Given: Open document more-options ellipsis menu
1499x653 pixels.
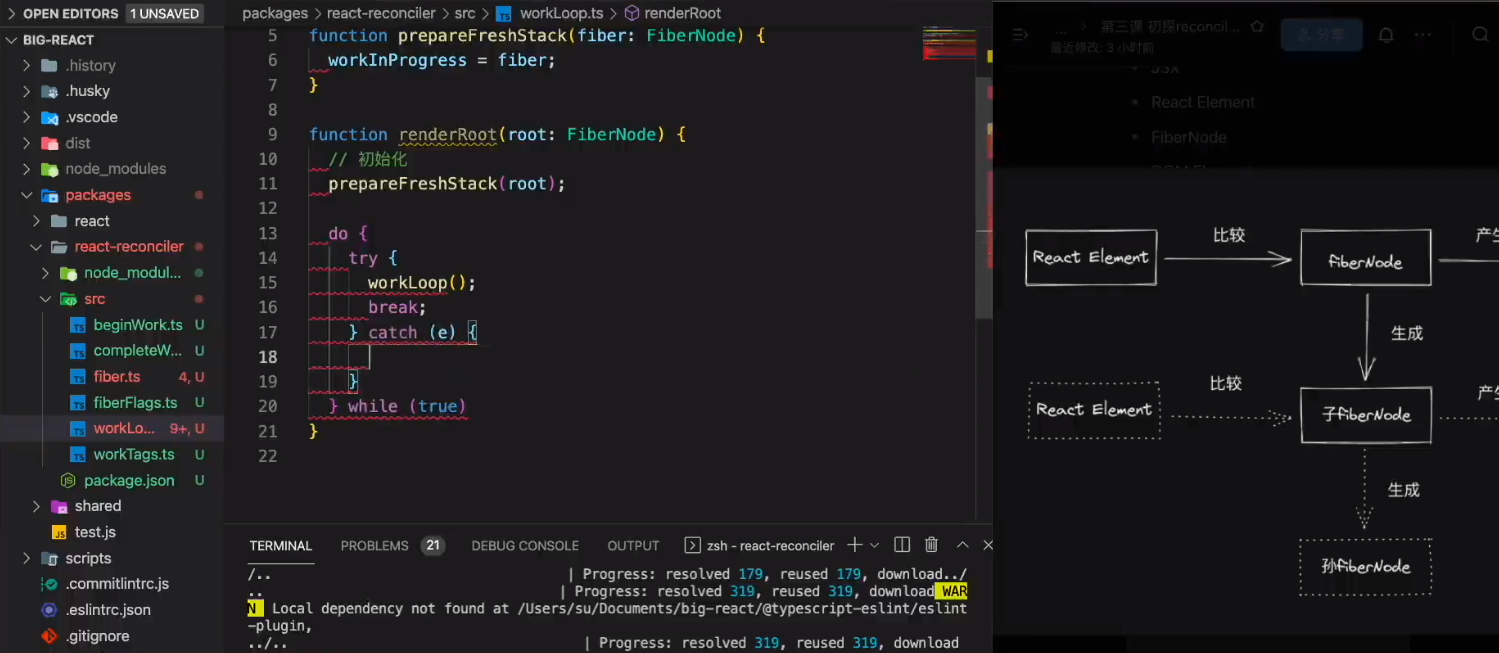Looking at the screenshot, I should tap(1423, 34).
